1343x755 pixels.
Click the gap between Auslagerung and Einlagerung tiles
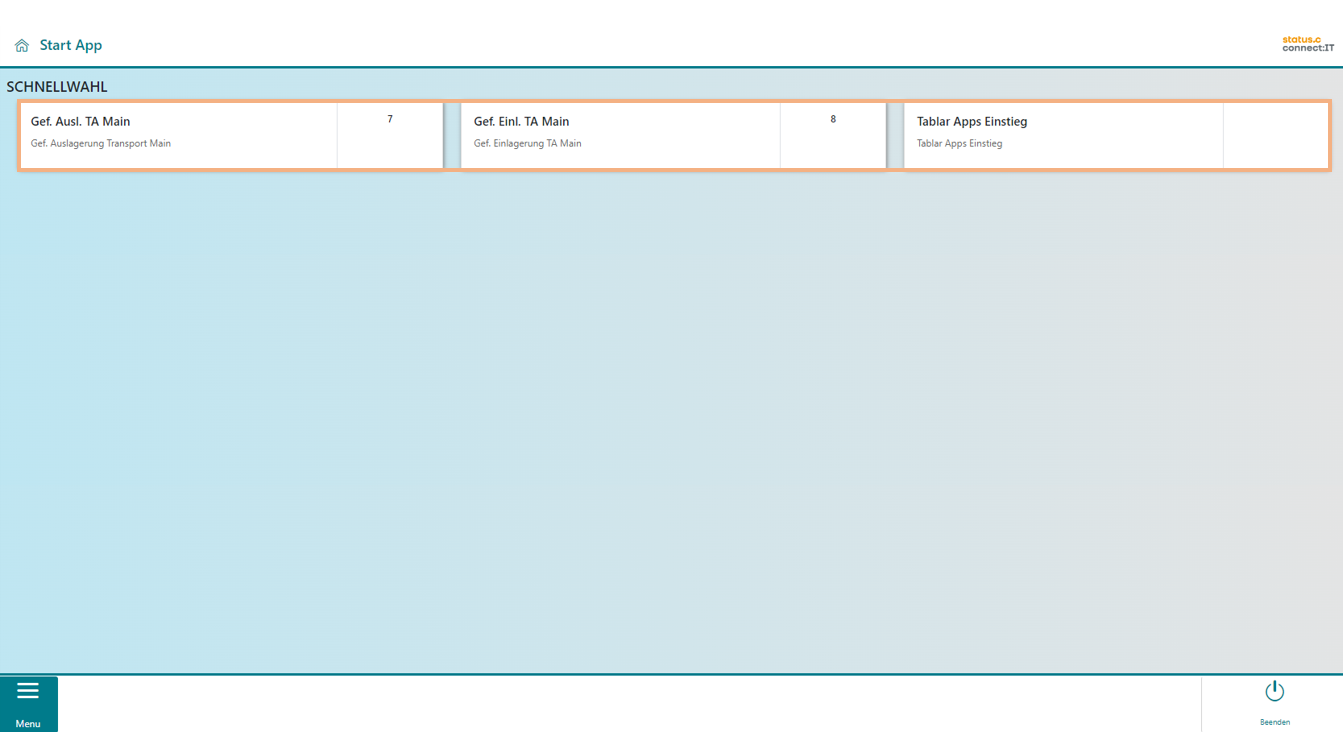[x=452, y=135]
